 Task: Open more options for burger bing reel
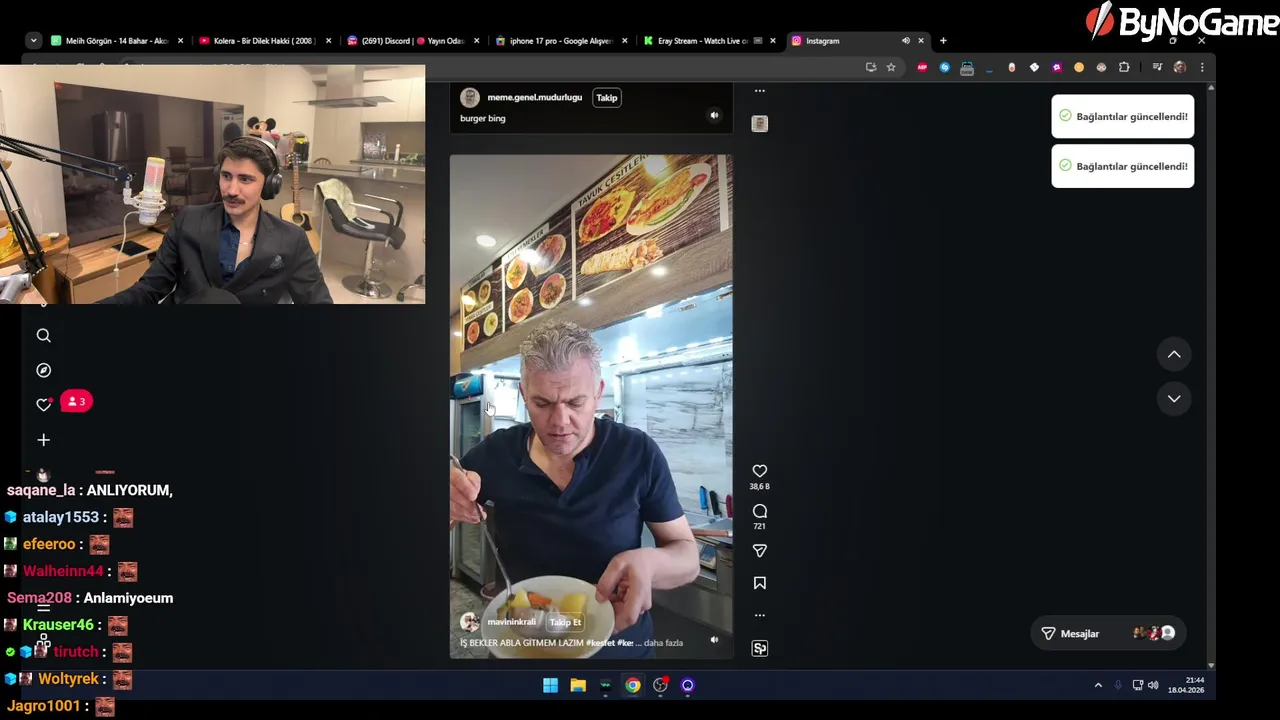click(759, 91)
